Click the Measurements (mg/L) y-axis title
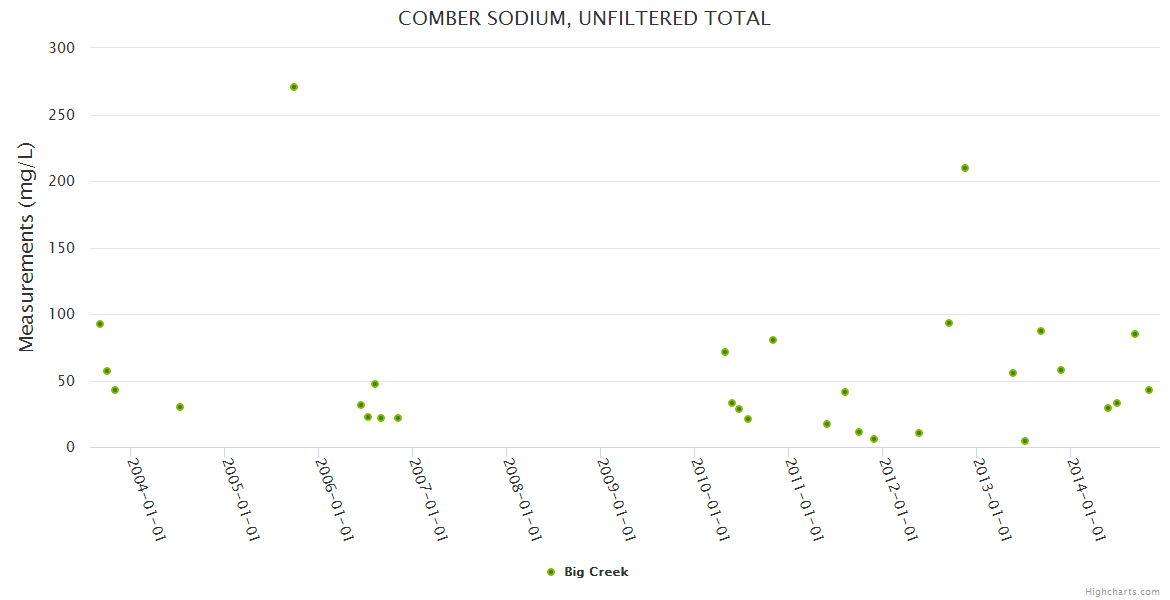Viewport: 1170px width, 600px height. pos(27,247)
